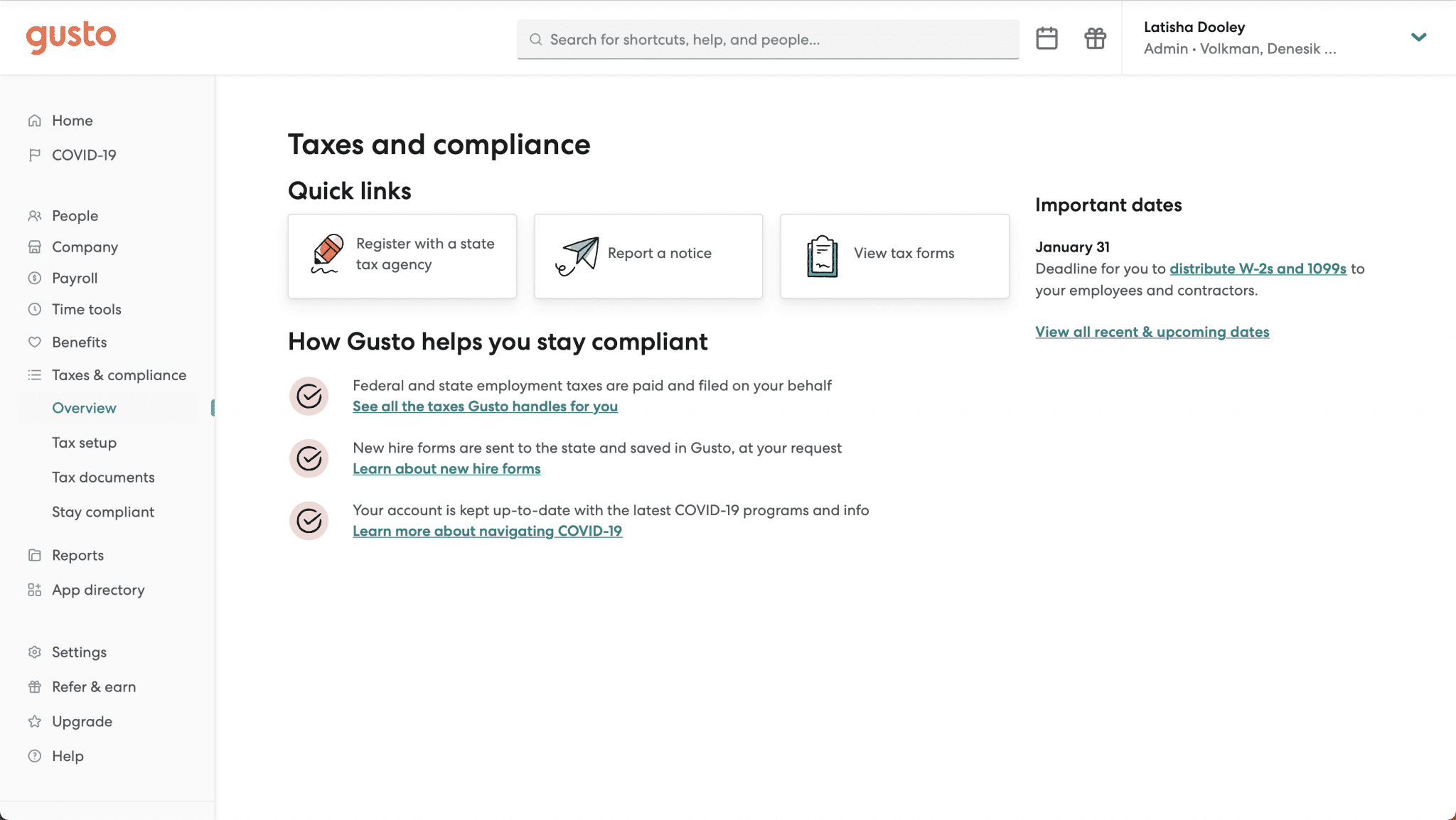Collapse the Taxes & compliance sidebar section

coord(119,375)
